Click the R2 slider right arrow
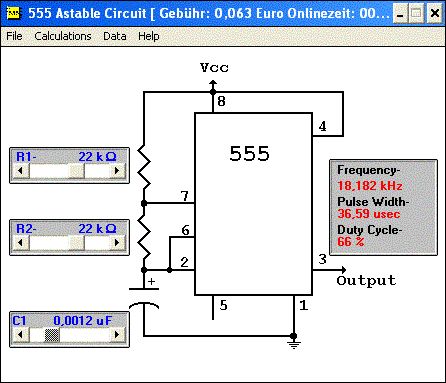The height and width of the screenshot is (383, 446). click(x=117, y=243)
